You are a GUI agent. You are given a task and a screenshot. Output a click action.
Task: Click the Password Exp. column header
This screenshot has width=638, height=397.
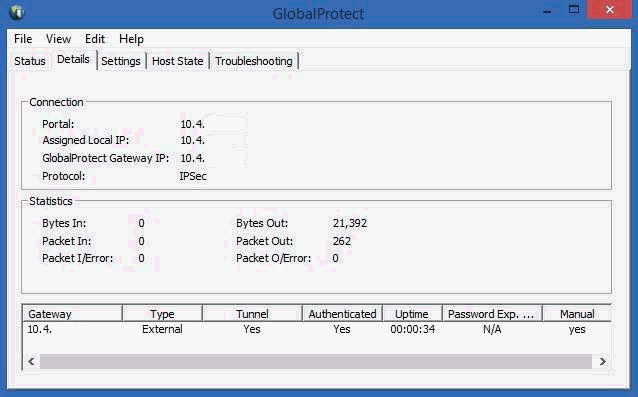tap(492, 314)
